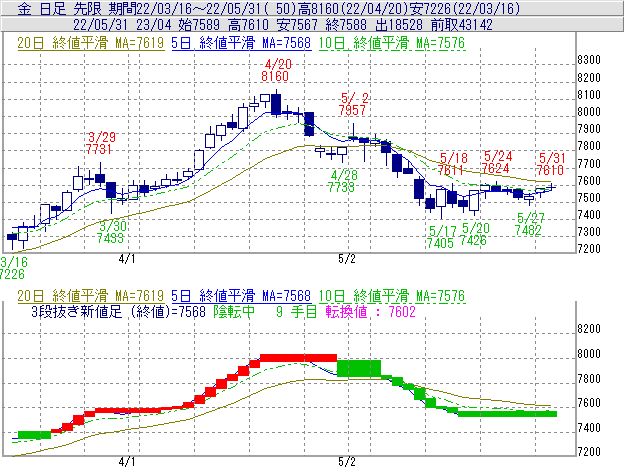The image size is (624, 475).
Task: Select the 5/27 7482 low label
Action: [x=529, y=224]
